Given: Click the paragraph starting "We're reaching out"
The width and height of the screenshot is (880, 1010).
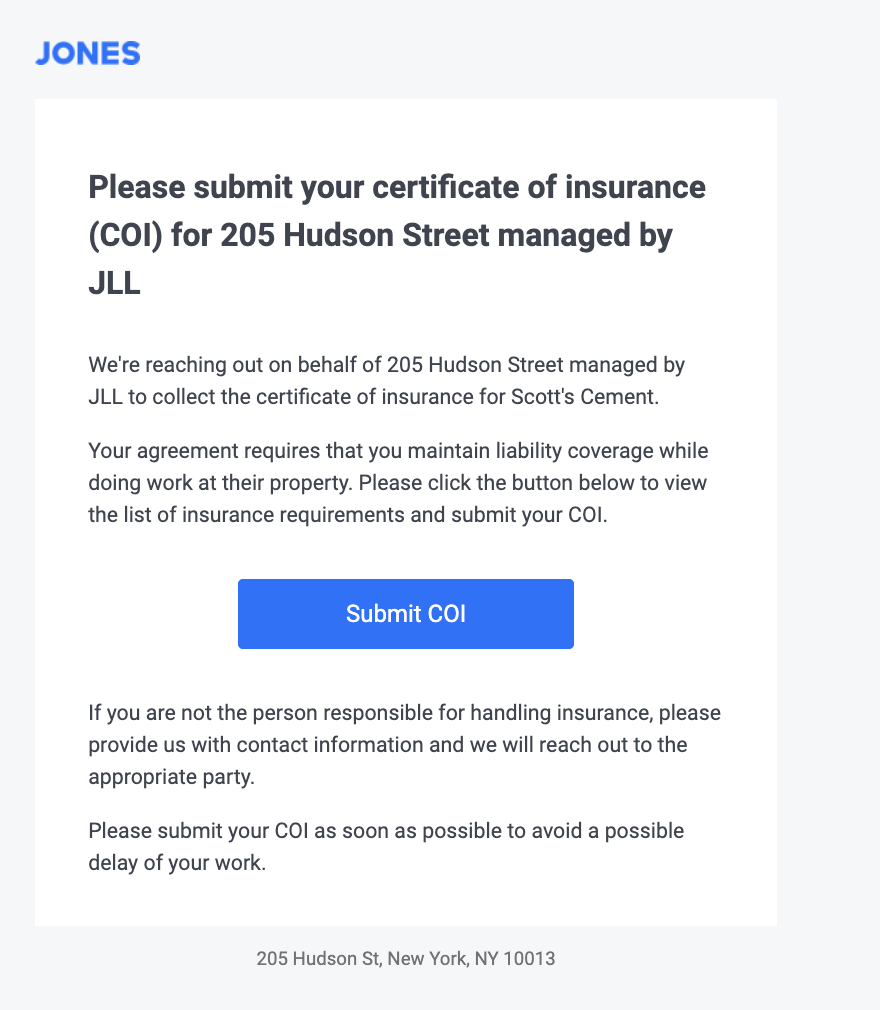Looking at the screenshot, I should pyautogui.click(x=387, y=381).
